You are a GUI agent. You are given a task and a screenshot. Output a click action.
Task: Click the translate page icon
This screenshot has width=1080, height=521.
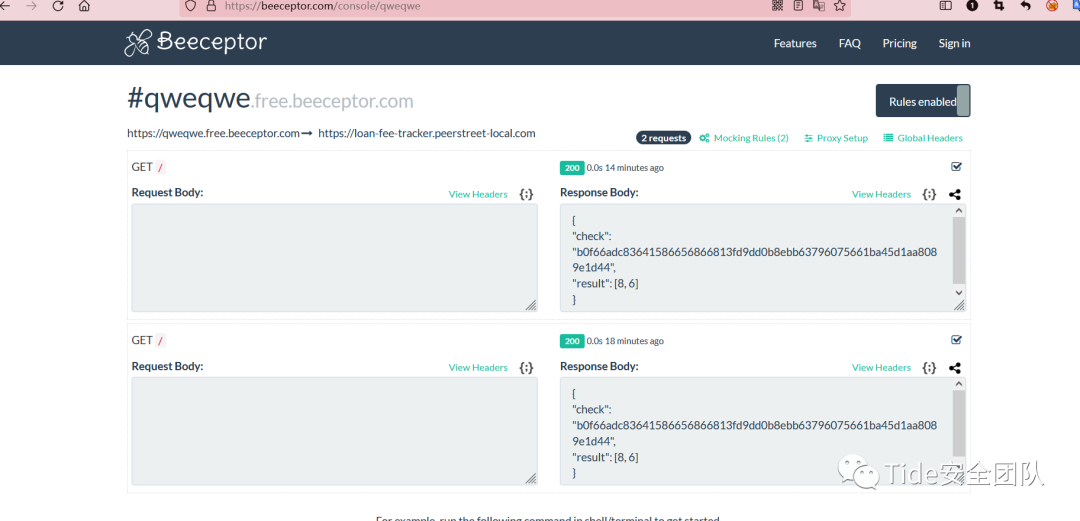(818, 6)
